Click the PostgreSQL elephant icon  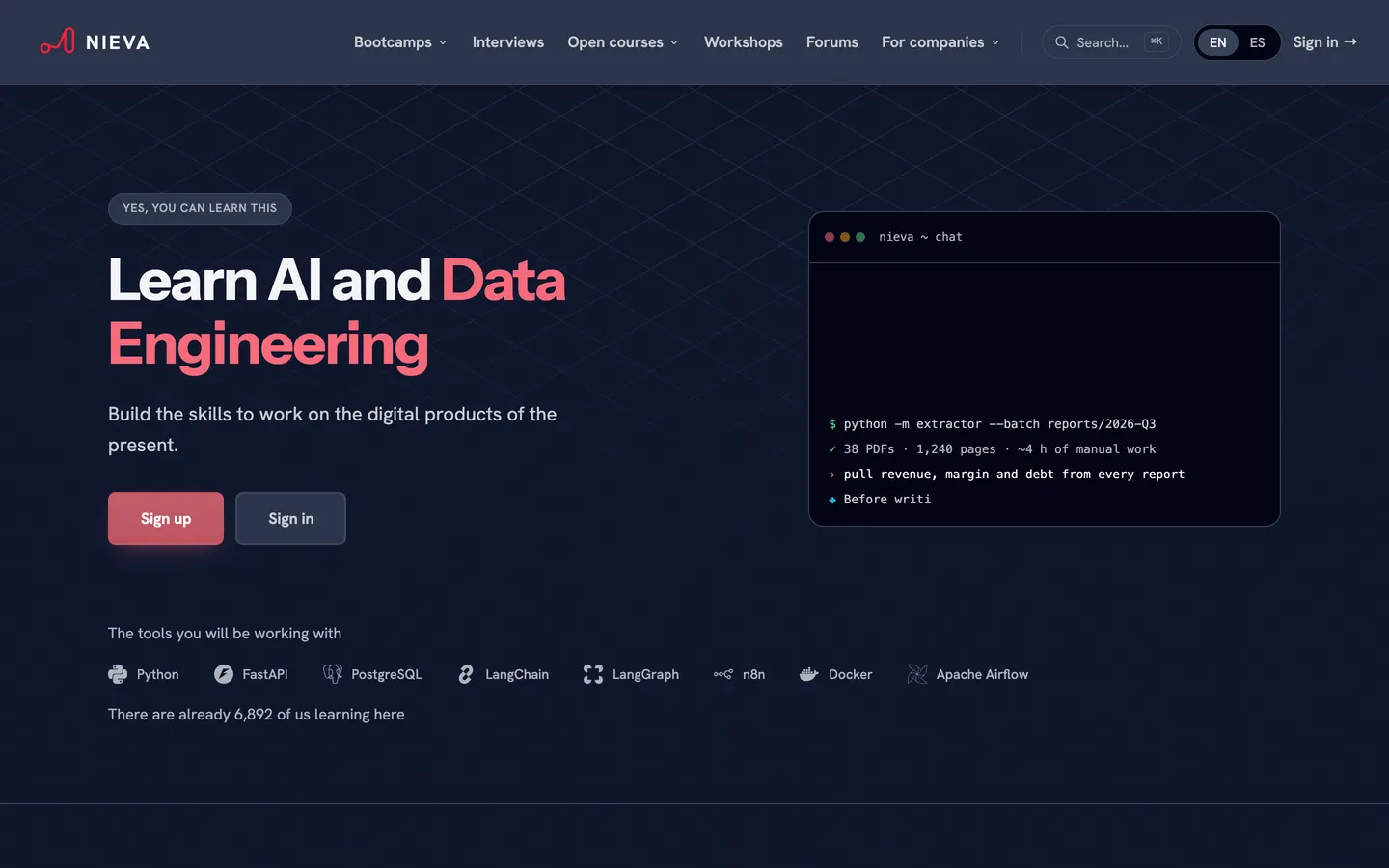pos(333,674)
